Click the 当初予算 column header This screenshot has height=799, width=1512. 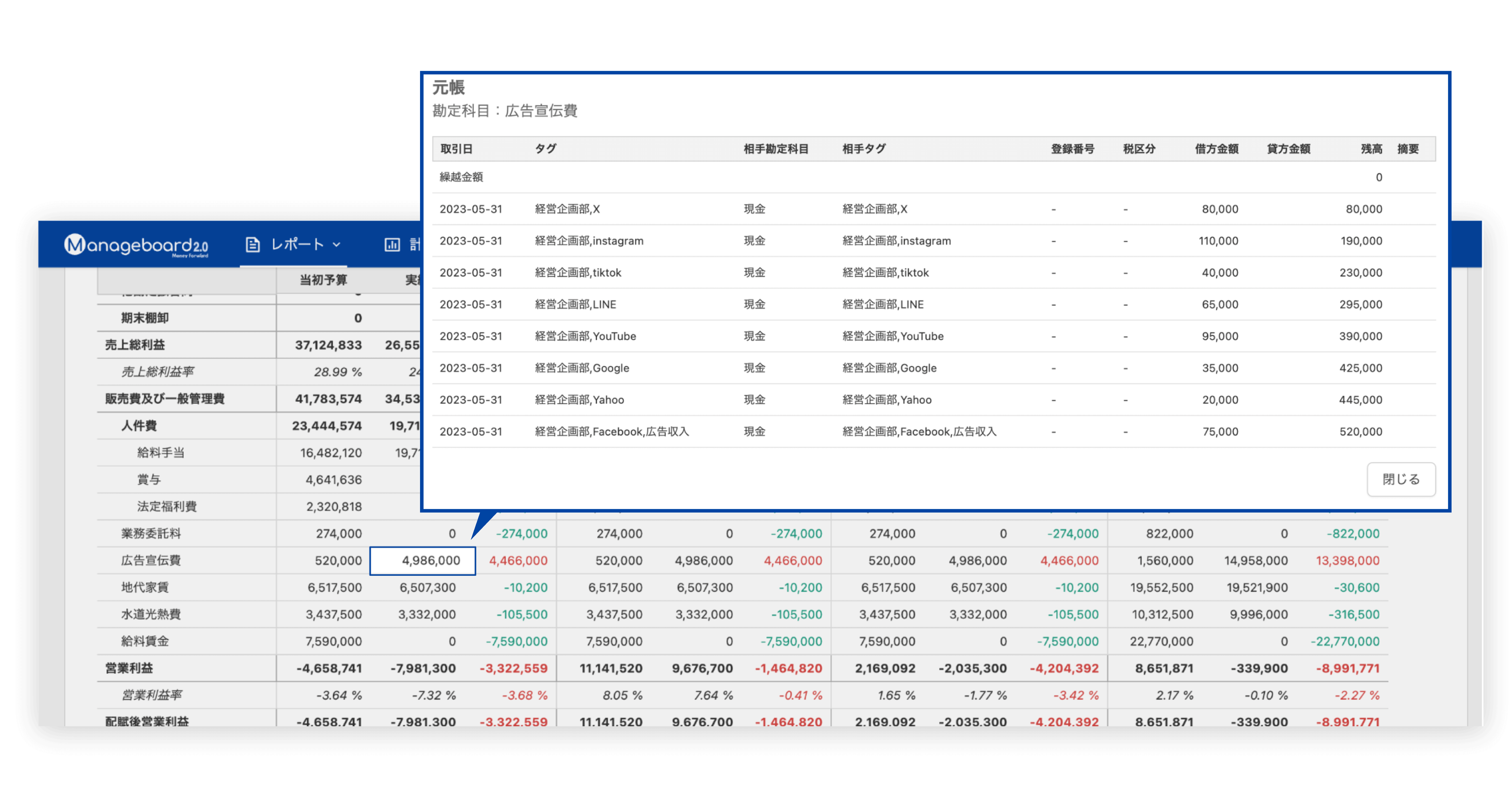[x=323, y=280]
